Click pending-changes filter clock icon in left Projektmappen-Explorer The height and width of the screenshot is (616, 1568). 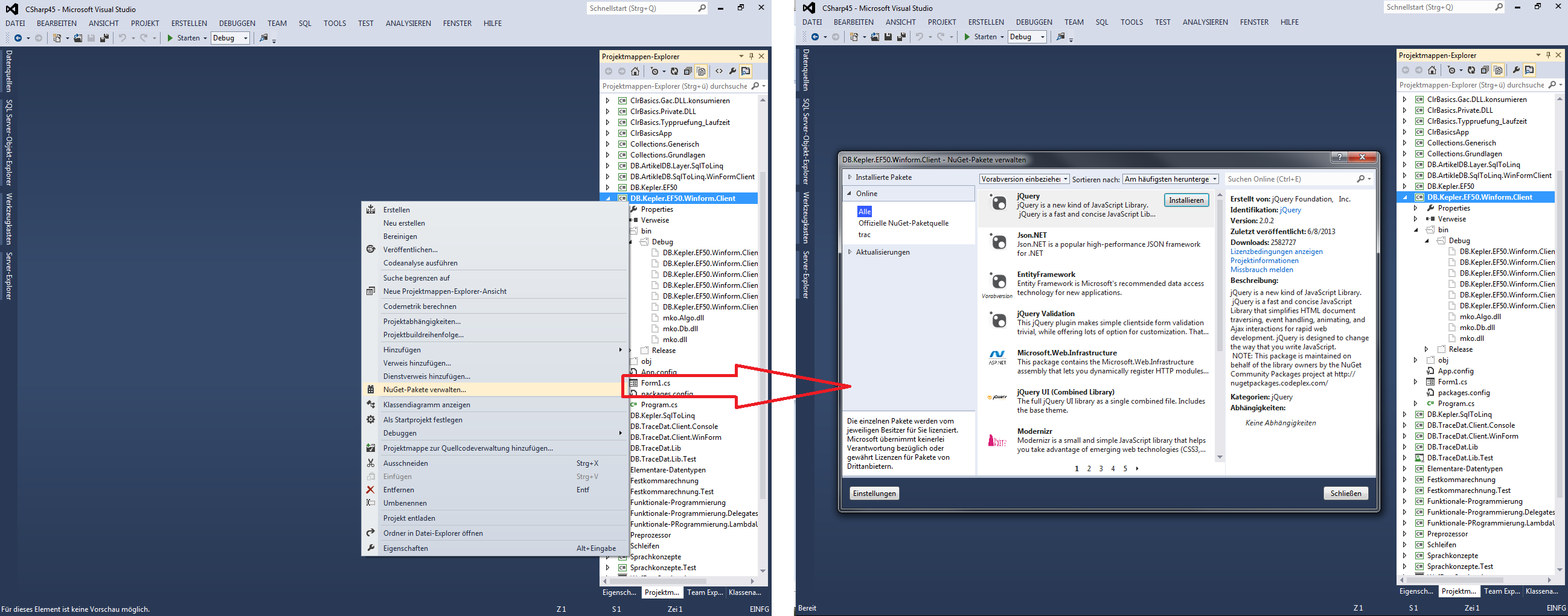click(655, 71)
